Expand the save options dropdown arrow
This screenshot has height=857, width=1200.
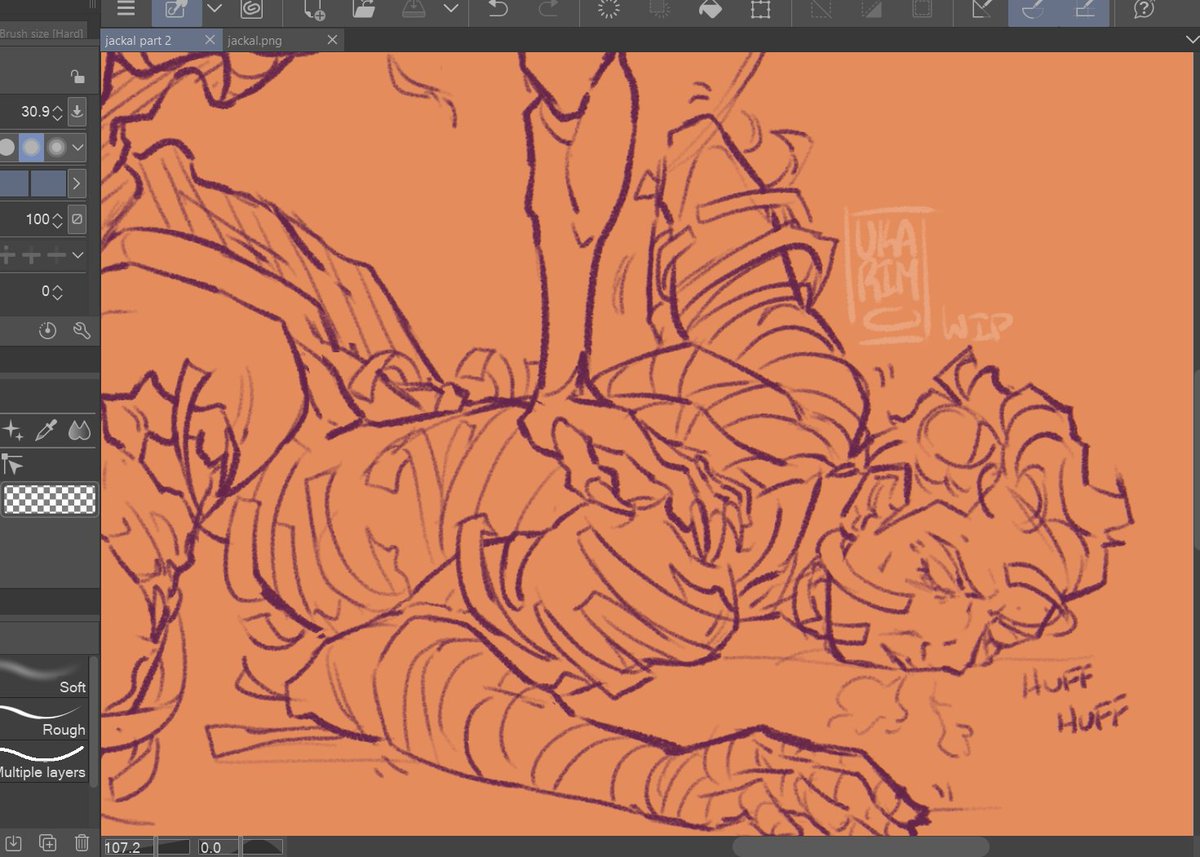click(x=451, y=9)
